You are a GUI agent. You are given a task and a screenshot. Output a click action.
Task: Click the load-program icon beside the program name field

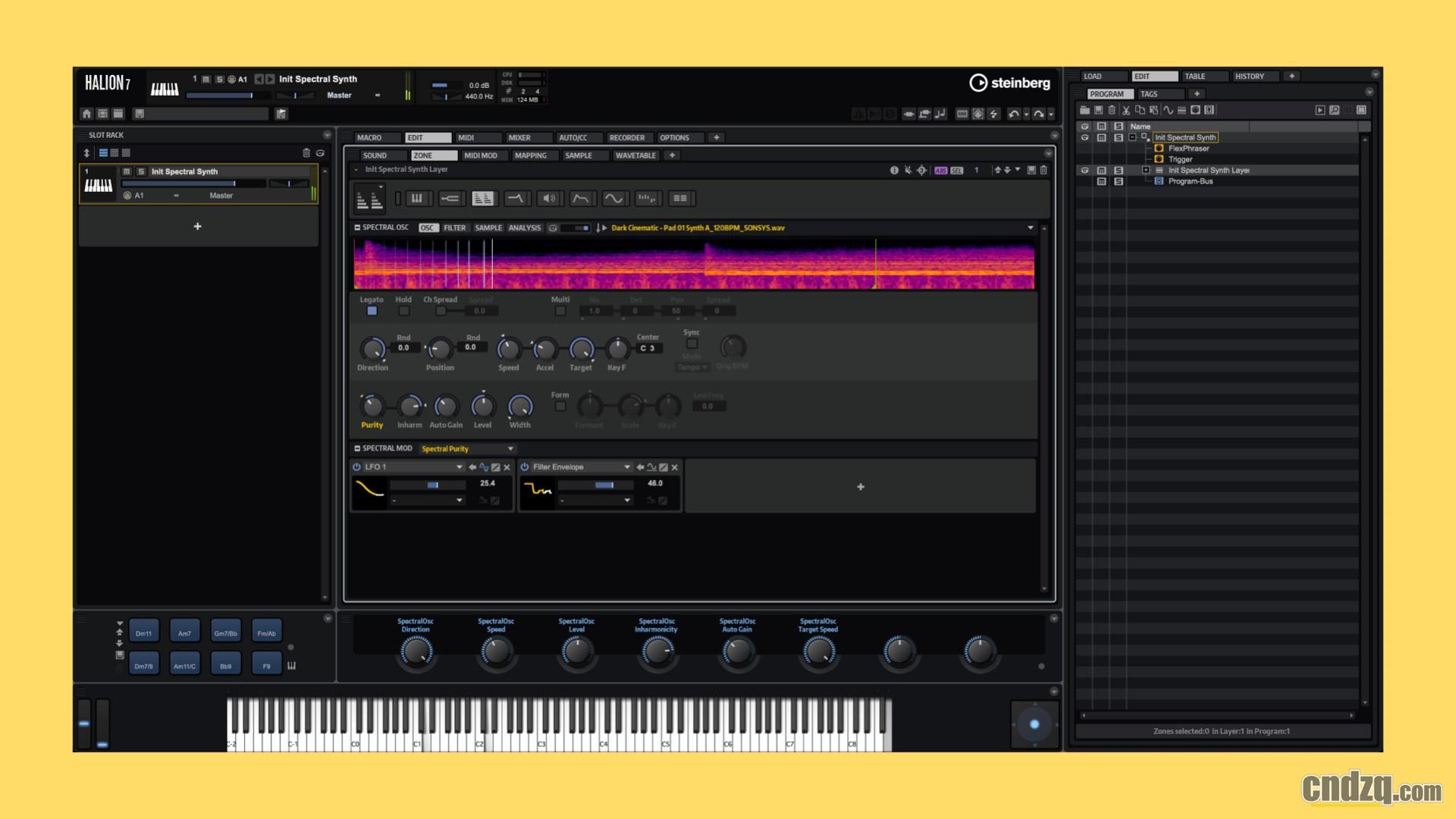pyautogui.click(x=281, y=114)
